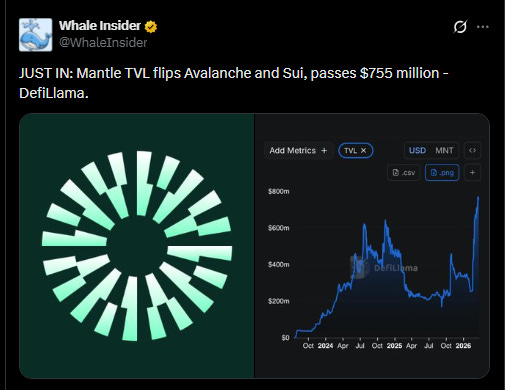Download the chart as .png
505x390 pixels.
coord(442,172)
